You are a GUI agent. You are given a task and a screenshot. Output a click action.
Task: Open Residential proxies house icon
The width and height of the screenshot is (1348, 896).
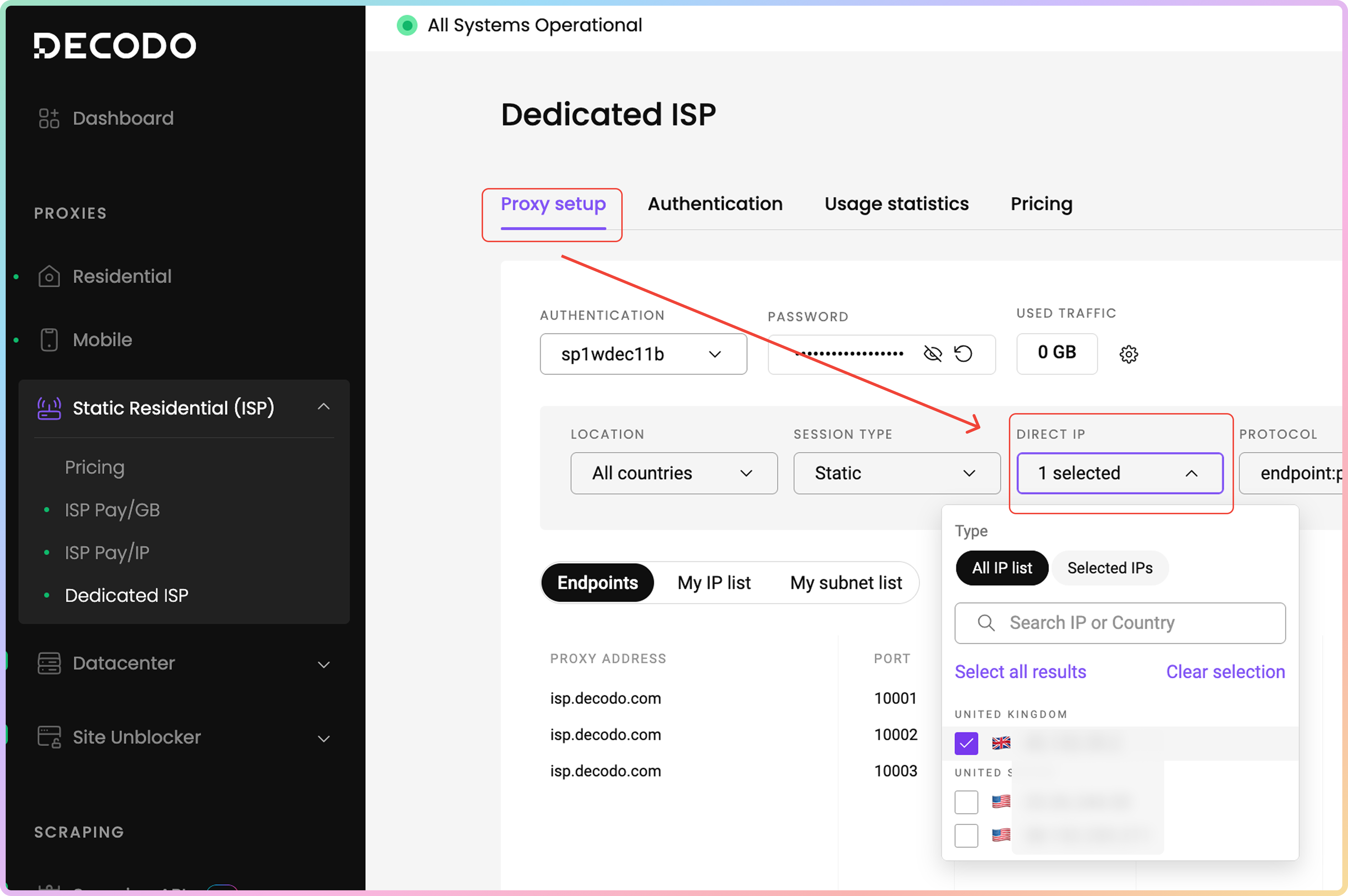49,277
